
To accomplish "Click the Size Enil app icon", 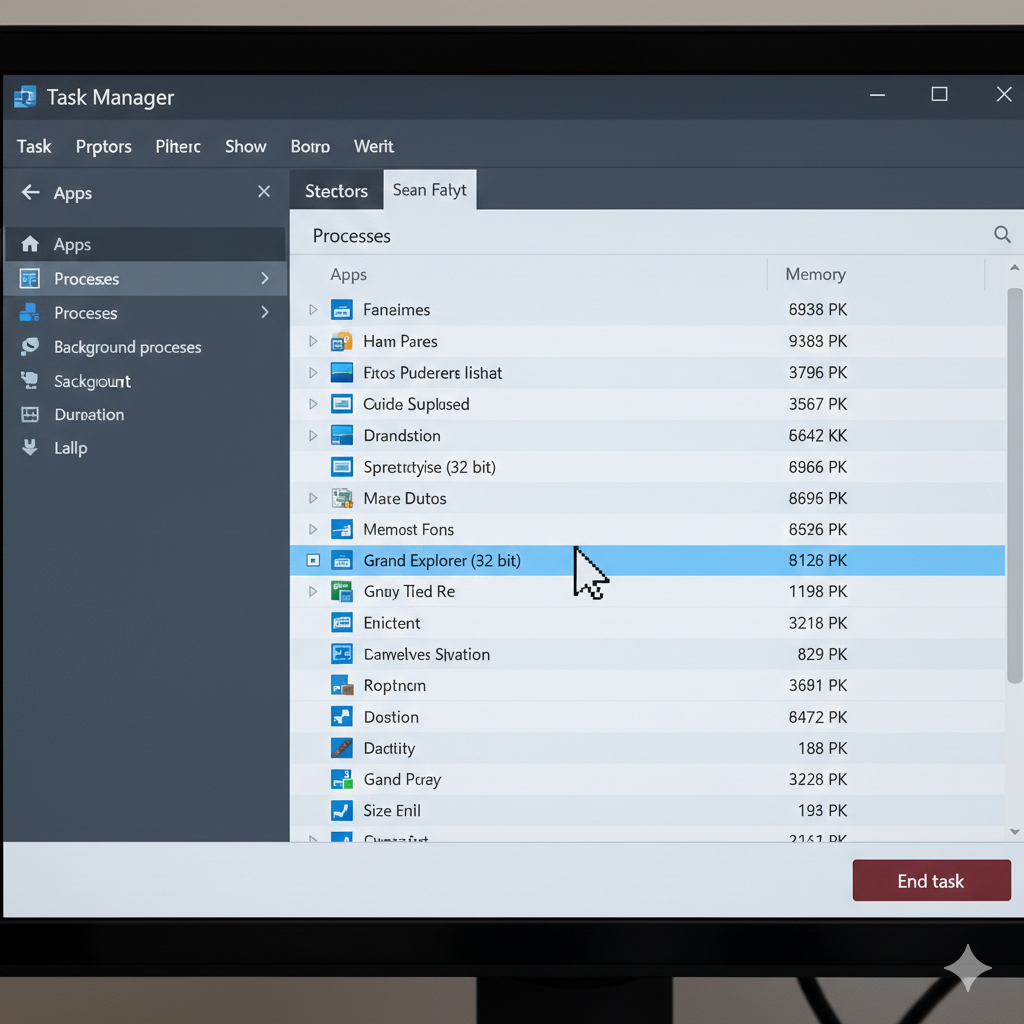I will coord(342,810).
